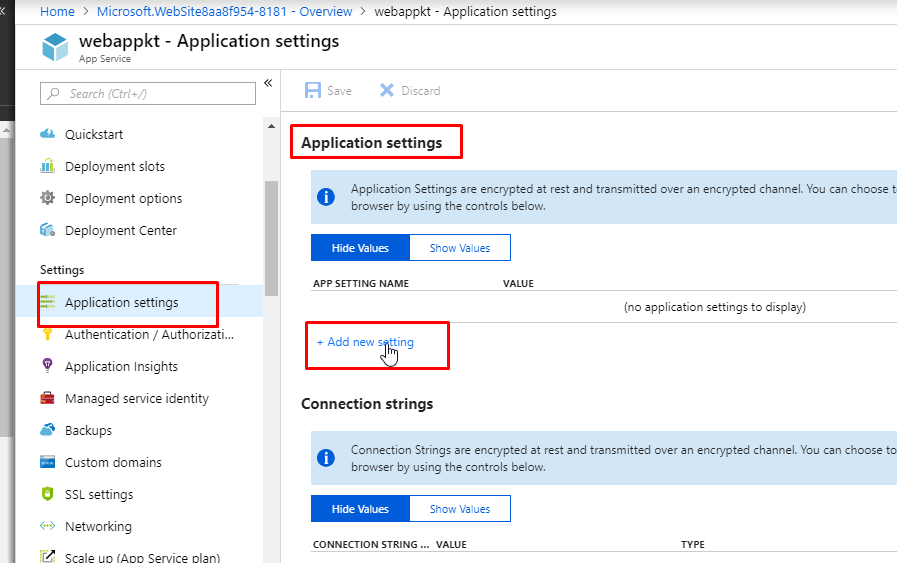Click Add new setting link
897x563 pixels.
coord(365,342)
